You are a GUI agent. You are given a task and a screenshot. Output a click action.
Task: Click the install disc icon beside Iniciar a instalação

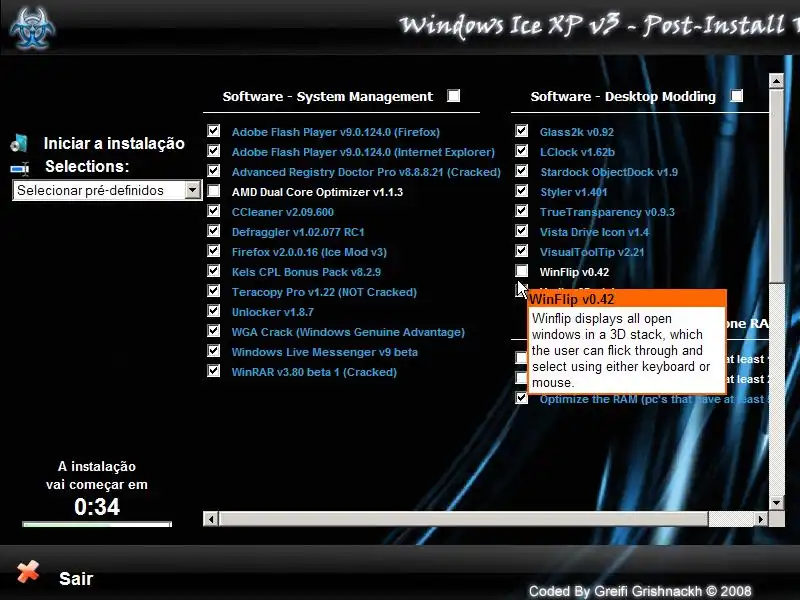19,143
